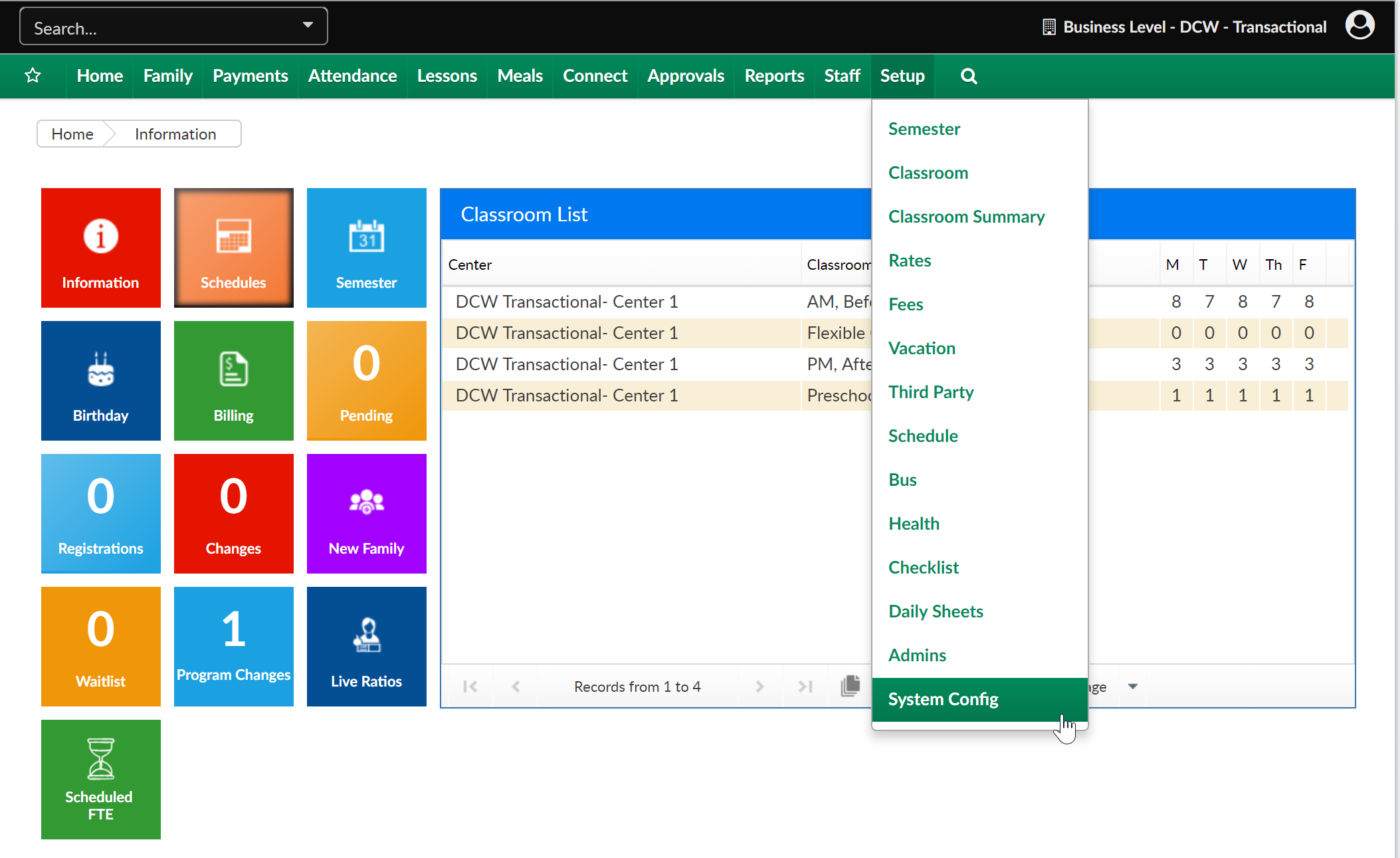Click the user profile avatar icon
The width and height of the screenshot is (1400, 858).
(x=1359, y=27)
